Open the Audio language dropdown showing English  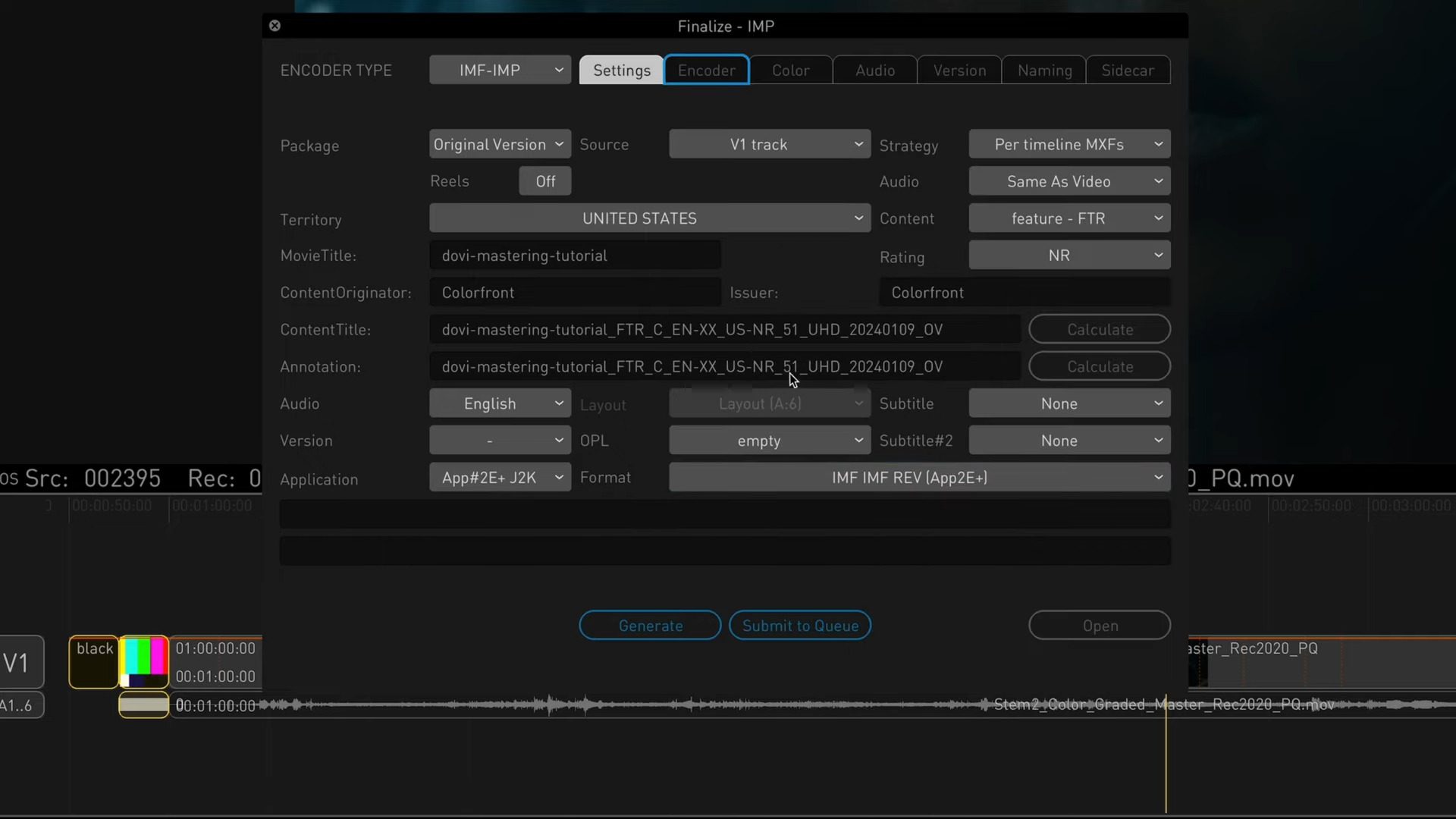tap(499, 403)
